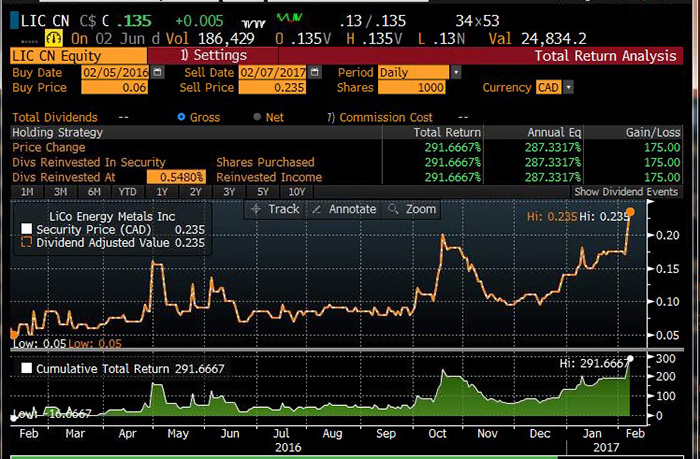Select the YTD range tab
Image resolution: width=700 pixels, height=459 pixels.
(x=126, y=191)
